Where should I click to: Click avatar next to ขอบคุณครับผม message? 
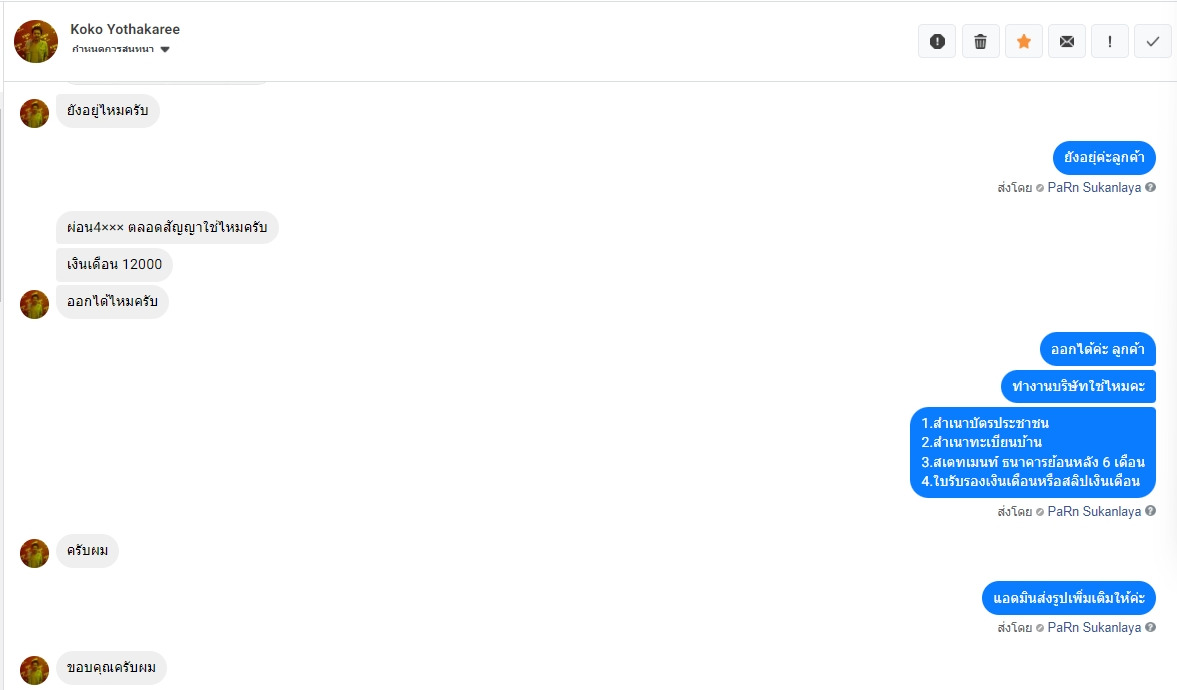point(34,670)
